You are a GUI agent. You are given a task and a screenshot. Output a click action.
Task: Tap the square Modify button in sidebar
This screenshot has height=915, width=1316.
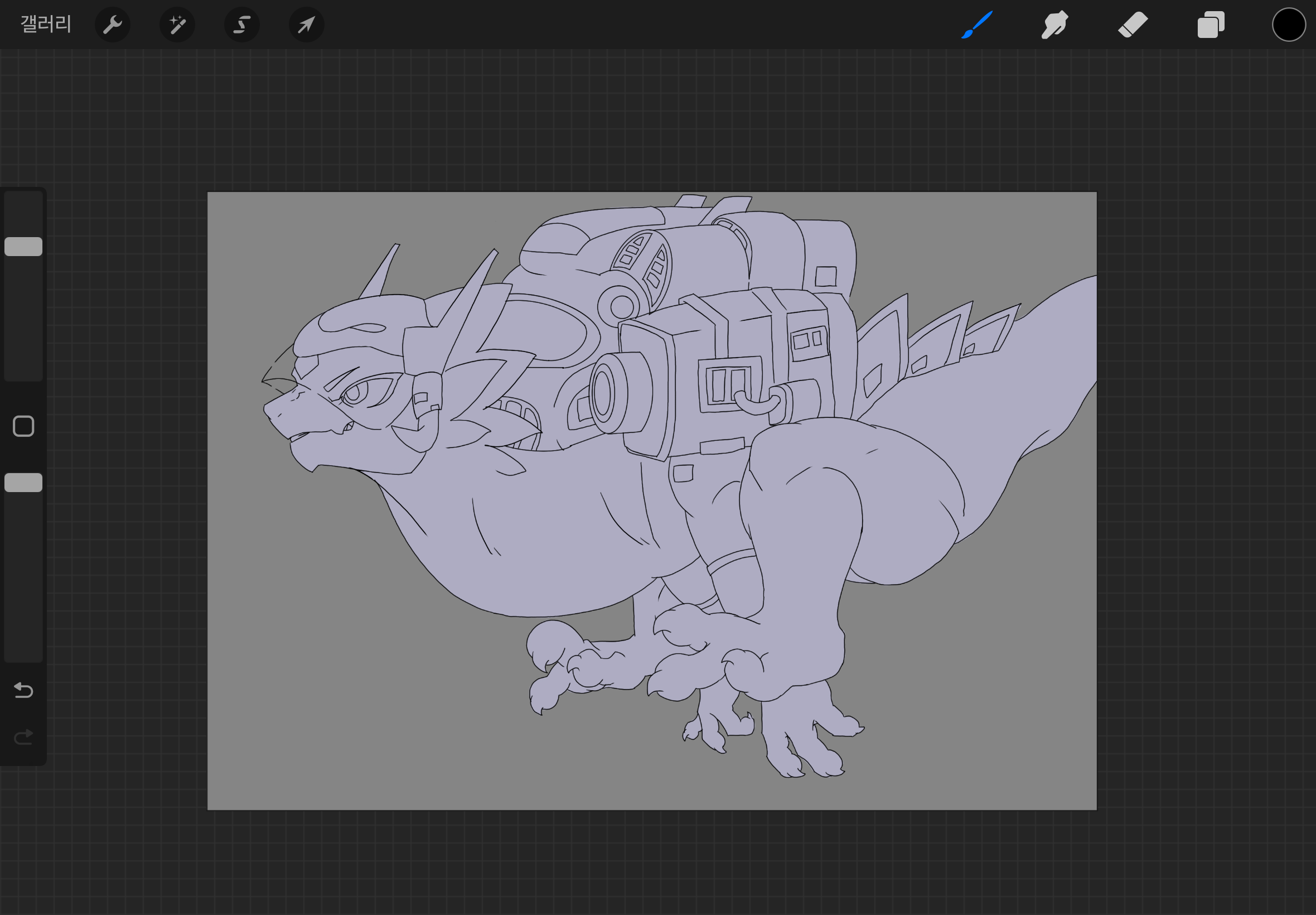(23, 426)
